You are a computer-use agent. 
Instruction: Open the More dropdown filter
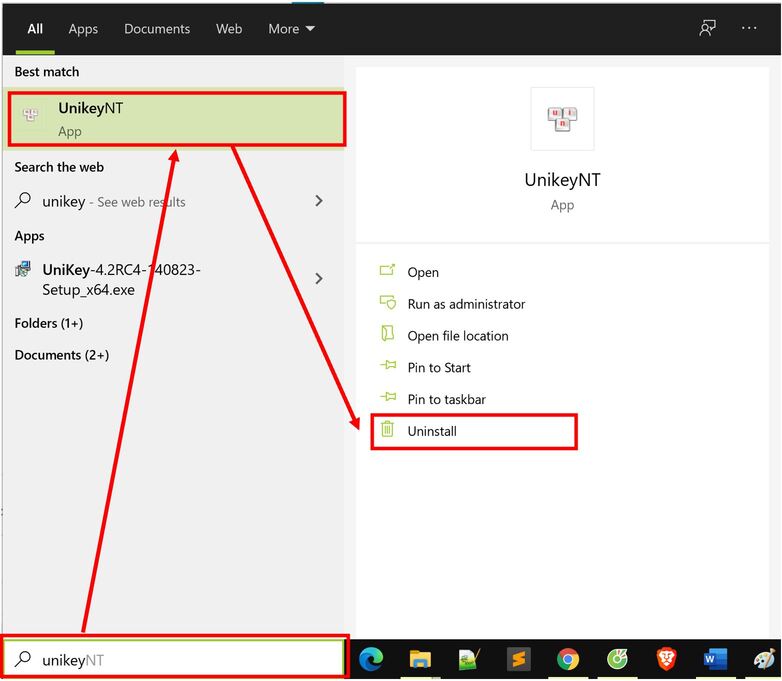tap(291, 29)
